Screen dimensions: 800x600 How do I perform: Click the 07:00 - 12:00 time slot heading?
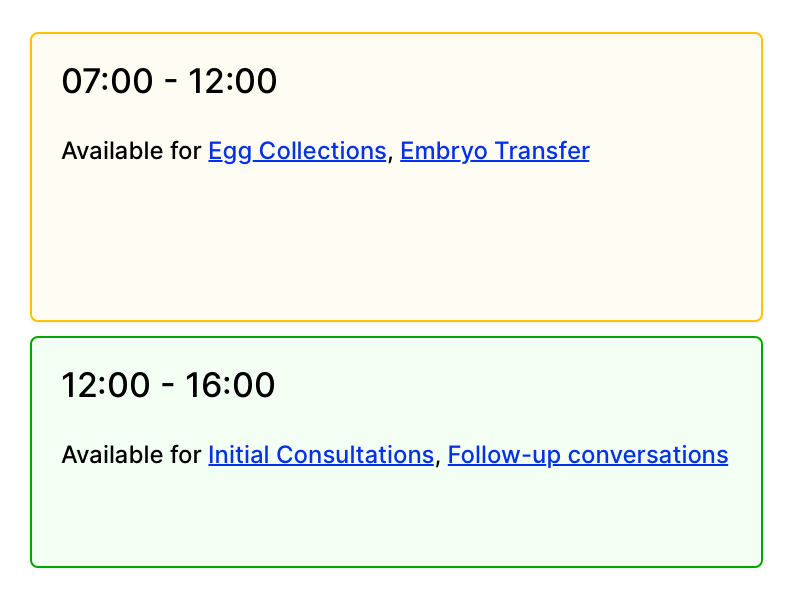point(169,82)
